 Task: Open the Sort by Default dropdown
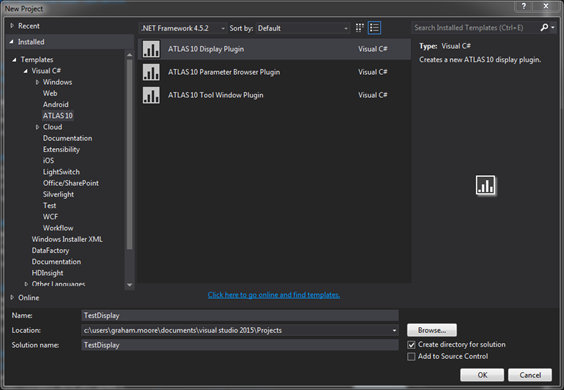pos(303,28)
